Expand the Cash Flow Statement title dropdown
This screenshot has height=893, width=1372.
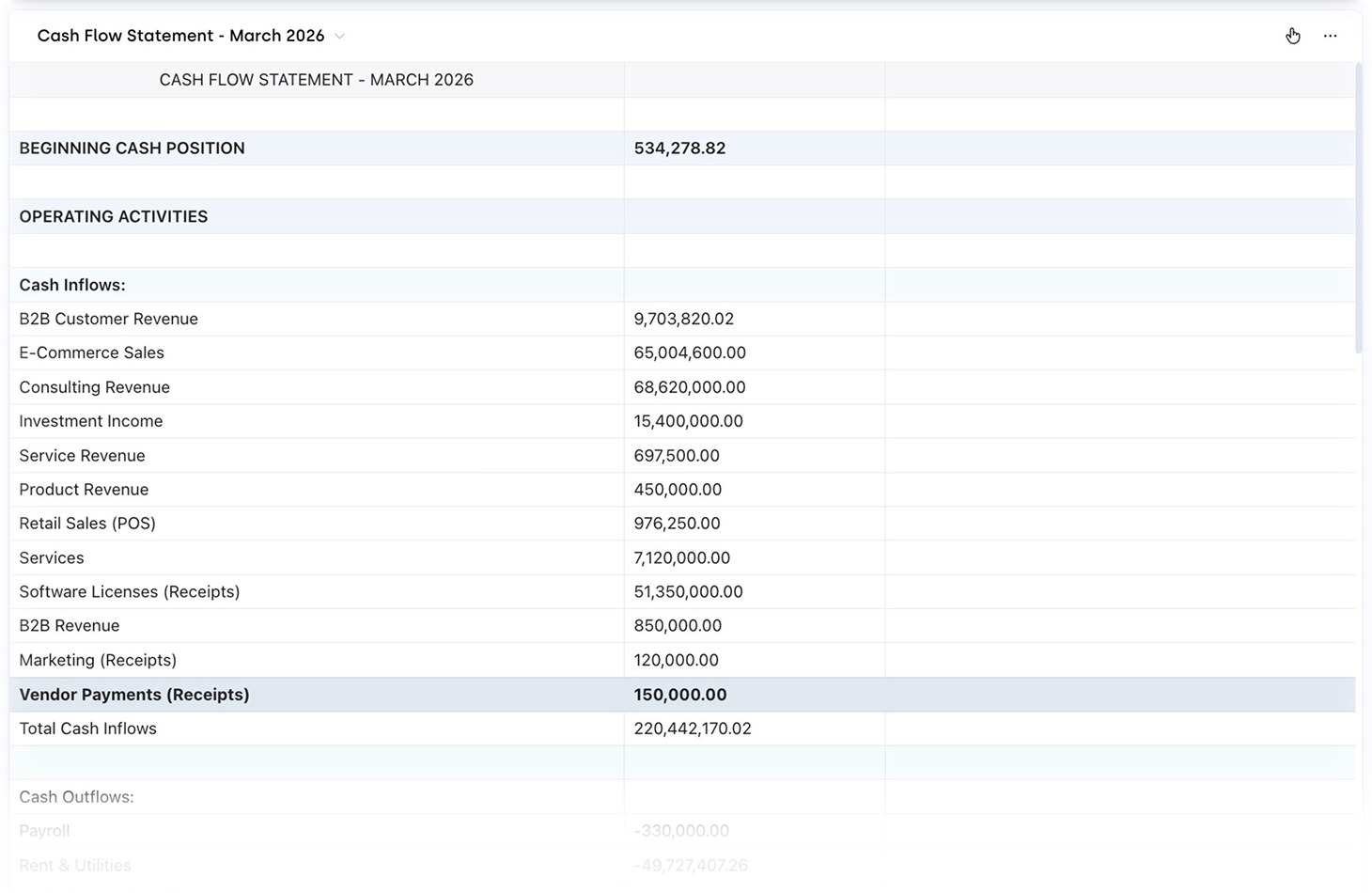coord(340,36)
